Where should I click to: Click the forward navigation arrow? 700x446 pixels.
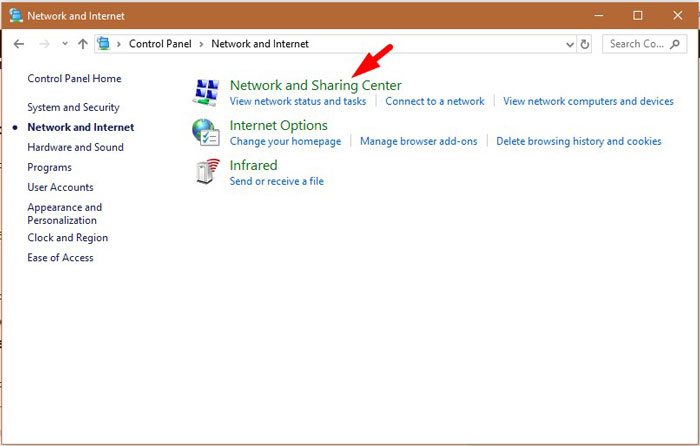[44, 44]
